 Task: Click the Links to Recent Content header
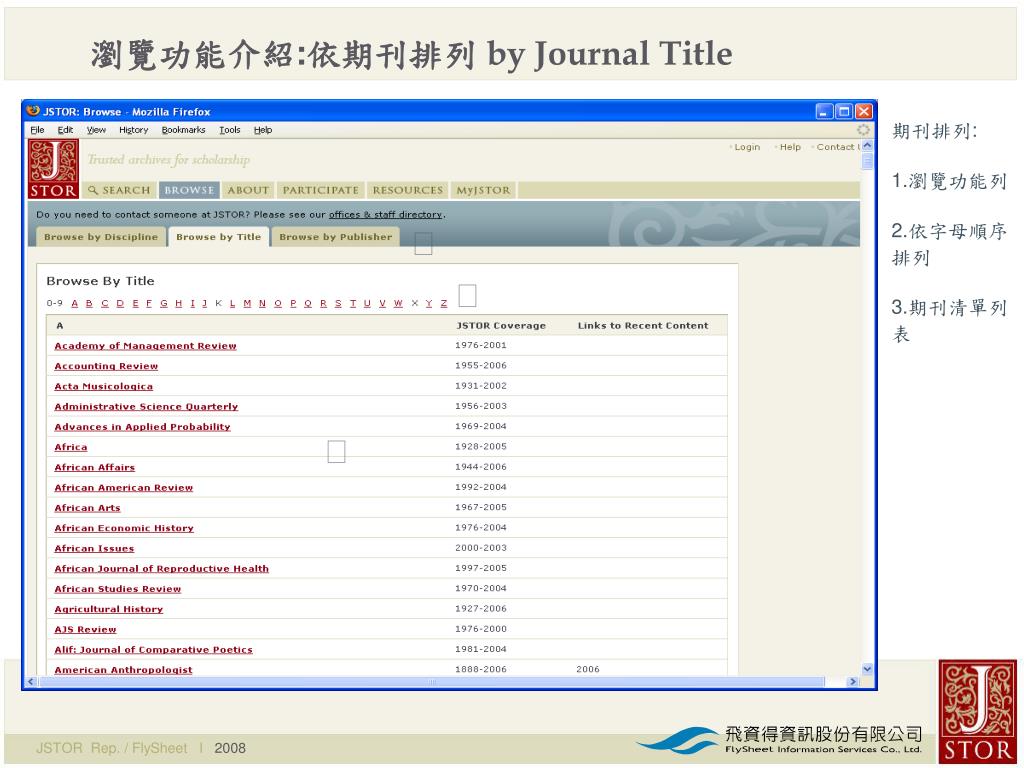click(643, 325)
